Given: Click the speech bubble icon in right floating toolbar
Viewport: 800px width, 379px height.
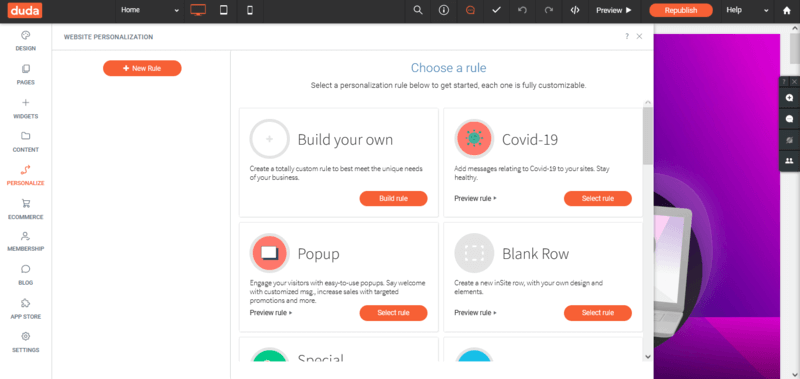Looking at the screenshot, I should (789, 119).
